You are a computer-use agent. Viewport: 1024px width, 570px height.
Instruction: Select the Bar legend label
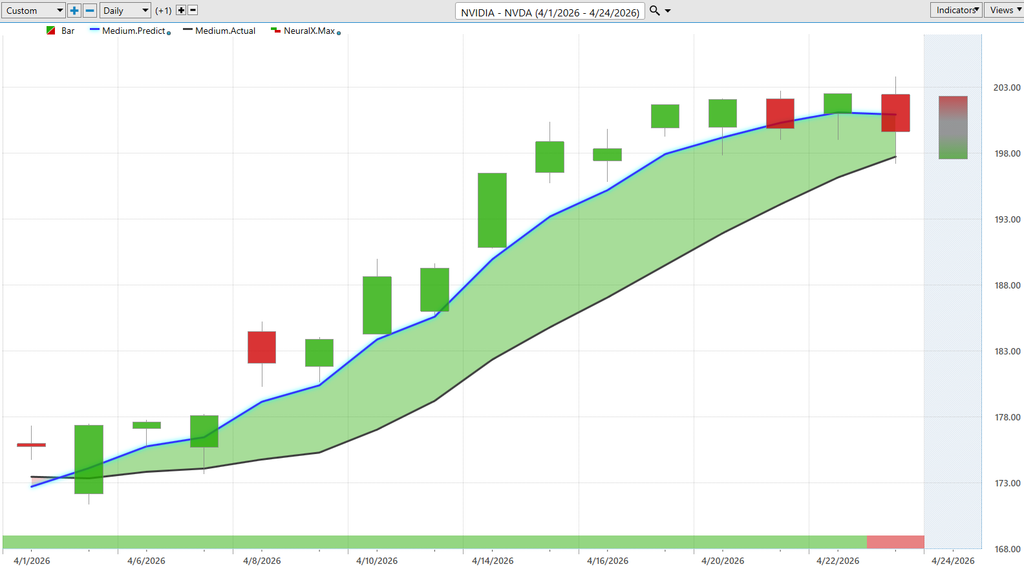tap(68, 31)
